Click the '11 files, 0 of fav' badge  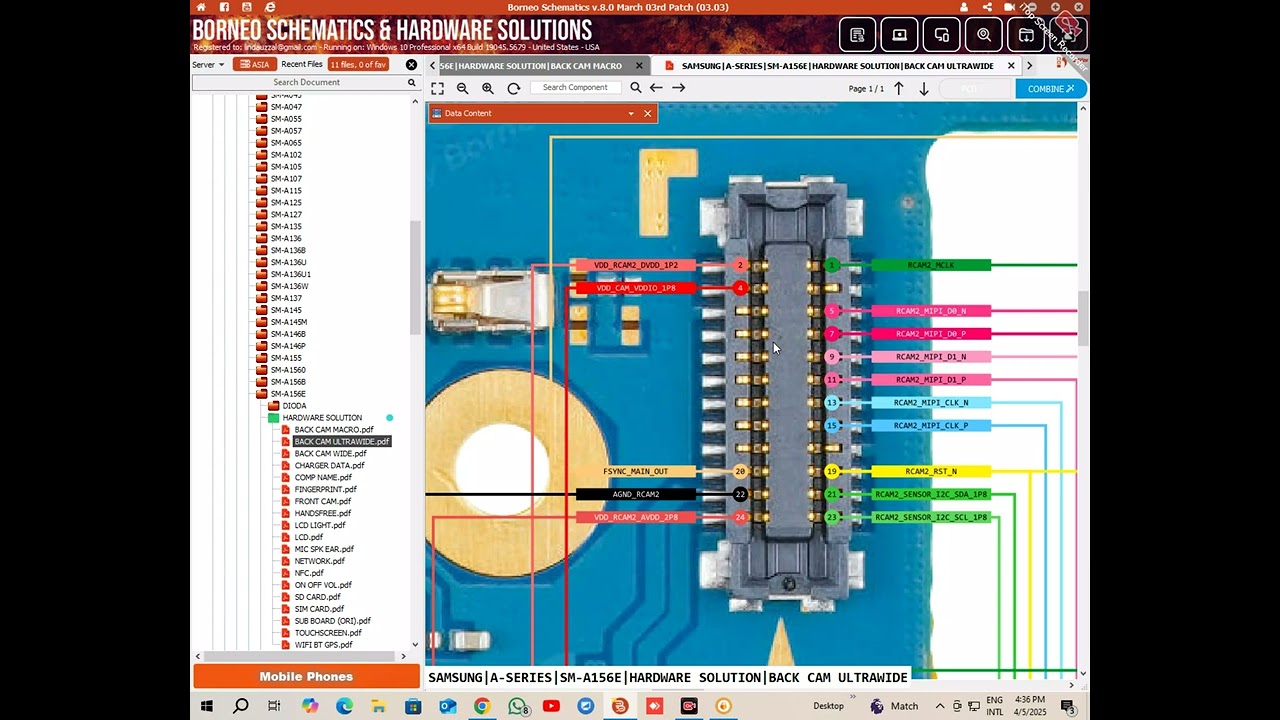[x=358, y=65]
